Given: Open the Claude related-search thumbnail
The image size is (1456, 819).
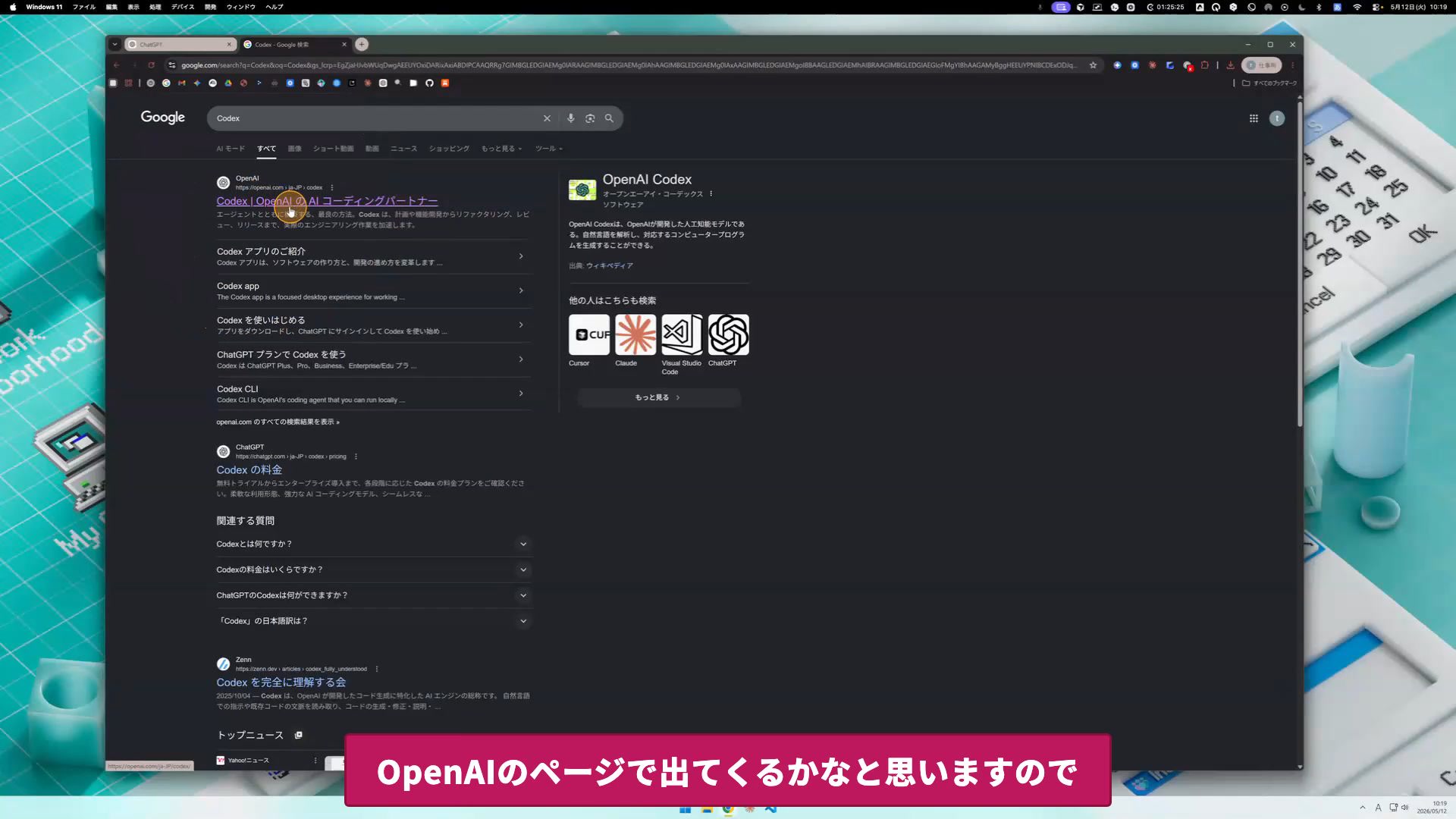Looking at the screenshot, I should pos(635,334).
